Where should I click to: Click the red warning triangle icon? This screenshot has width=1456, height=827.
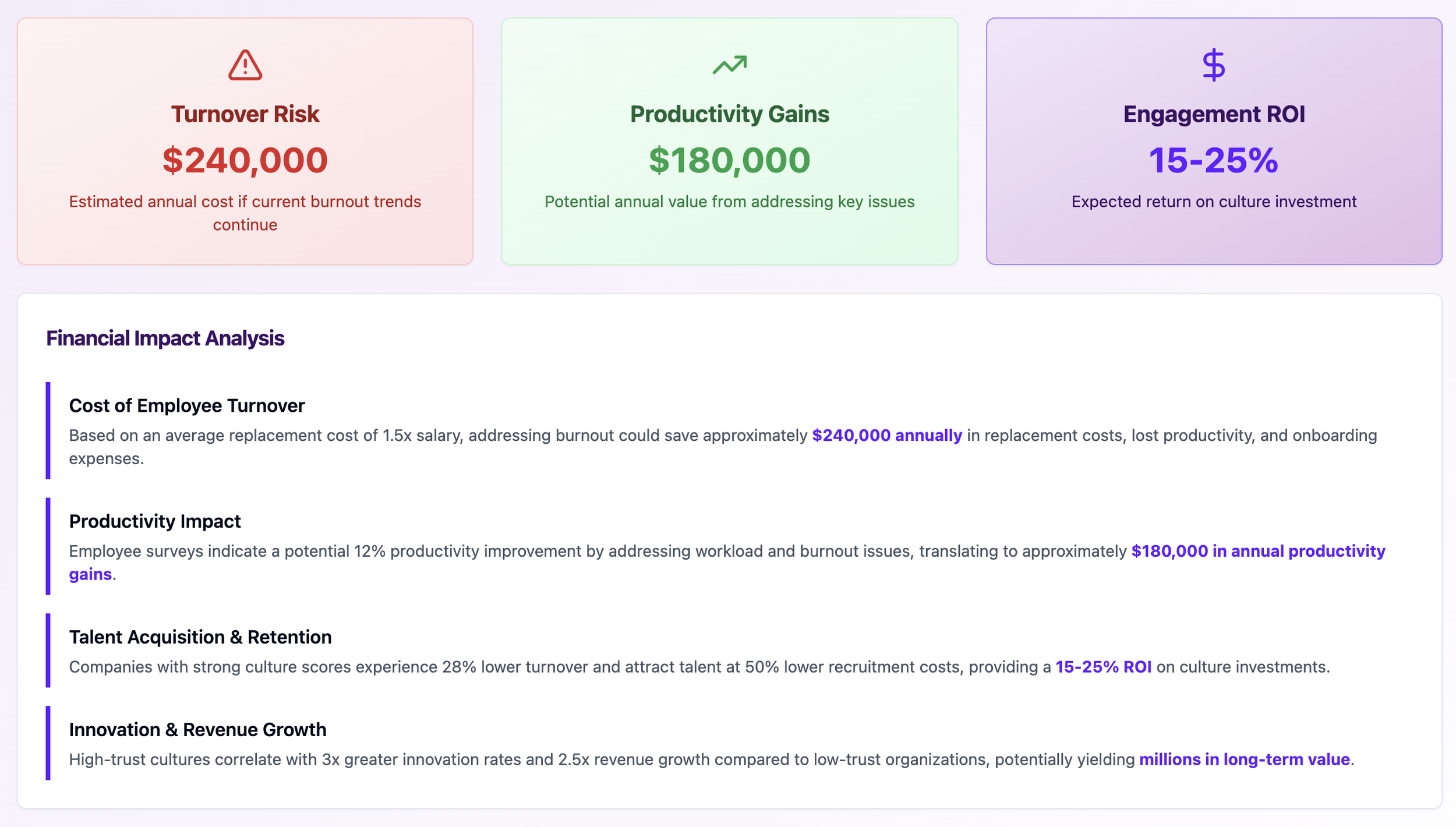pyautogui.click(x=245, y=65)
